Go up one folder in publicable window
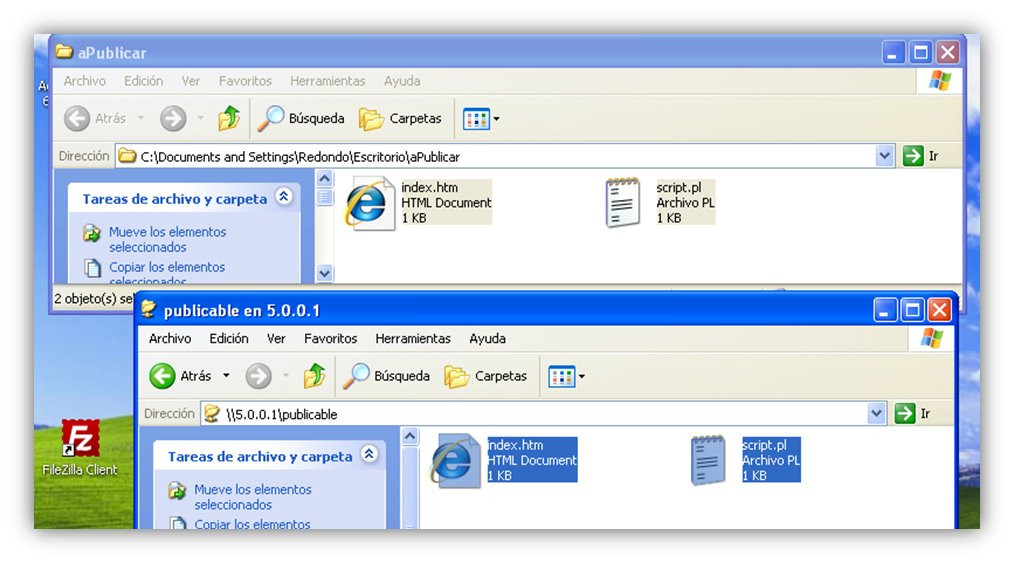Image resolution: width=1014 pixels, height=563 pixels. click(x=314, y=376)
